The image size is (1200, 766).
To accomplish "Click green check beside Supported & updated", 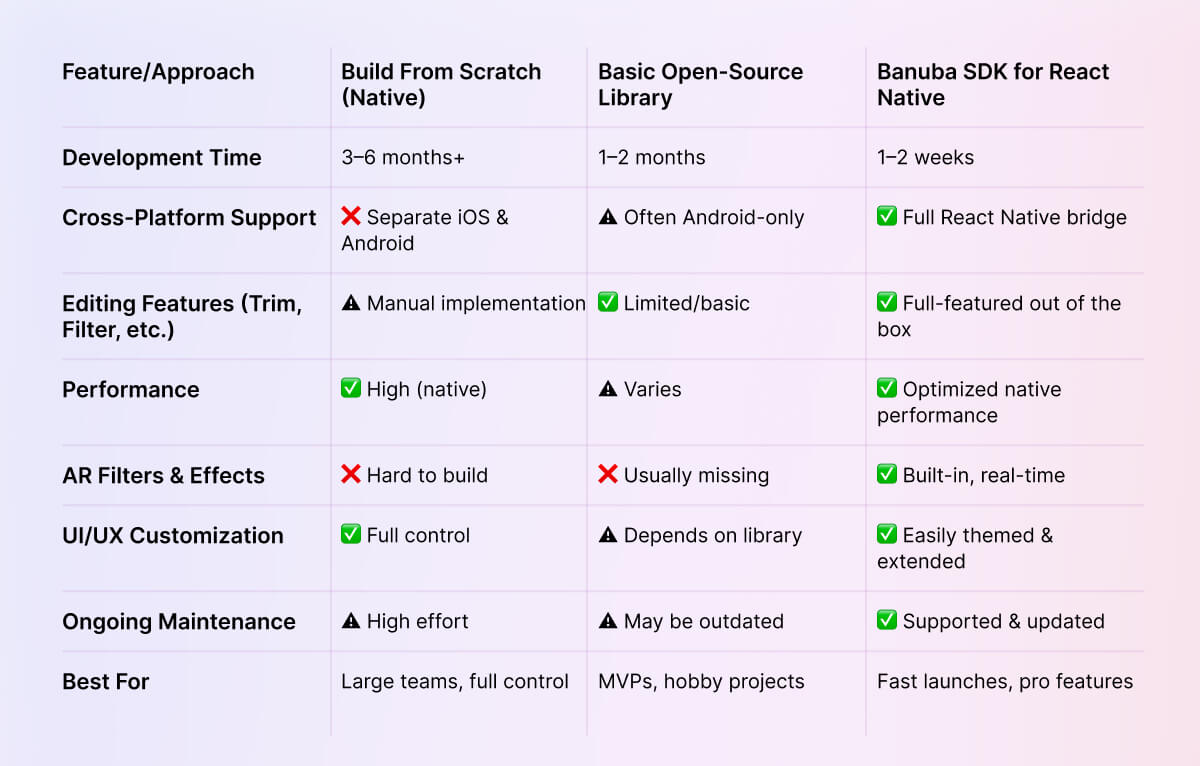I will pos(887,621).
